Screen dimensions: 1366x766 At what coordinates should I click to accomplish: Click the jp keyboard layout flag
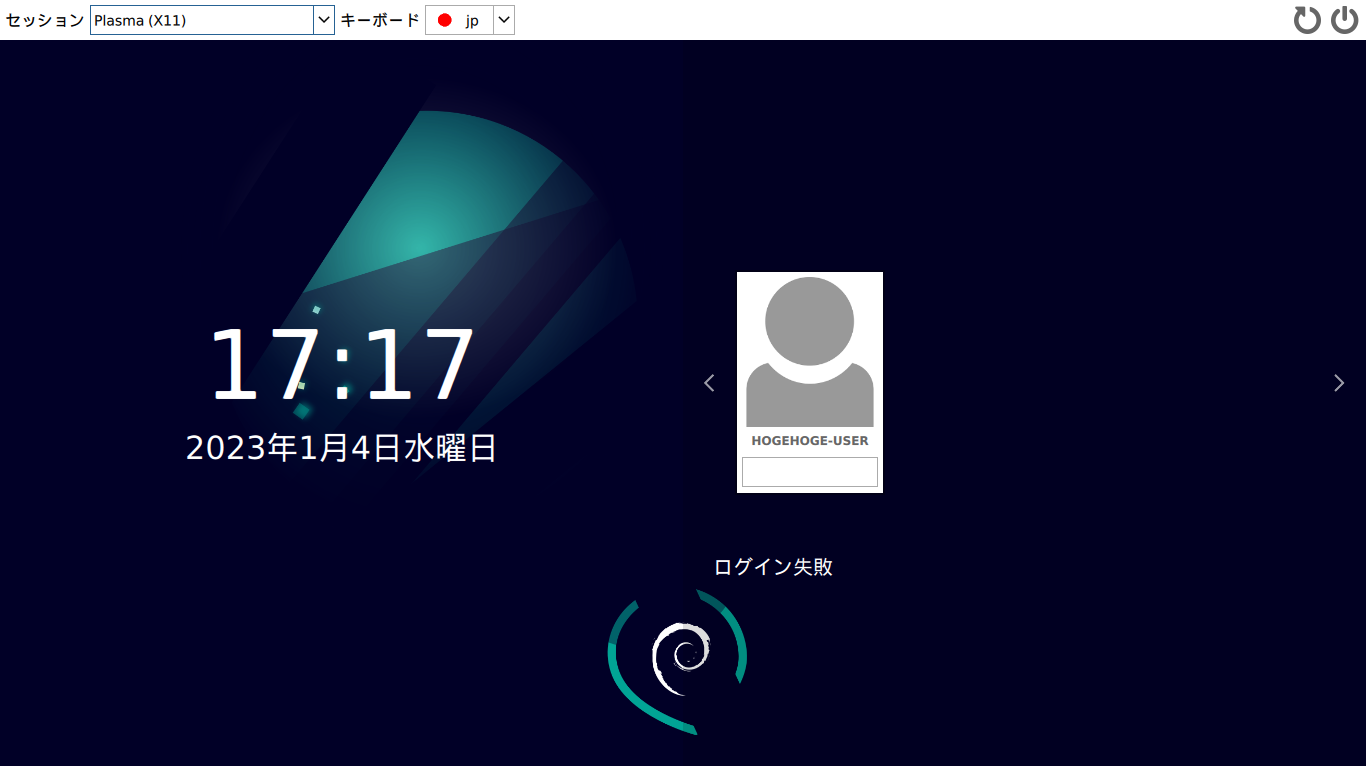click(x=445, y=20)
